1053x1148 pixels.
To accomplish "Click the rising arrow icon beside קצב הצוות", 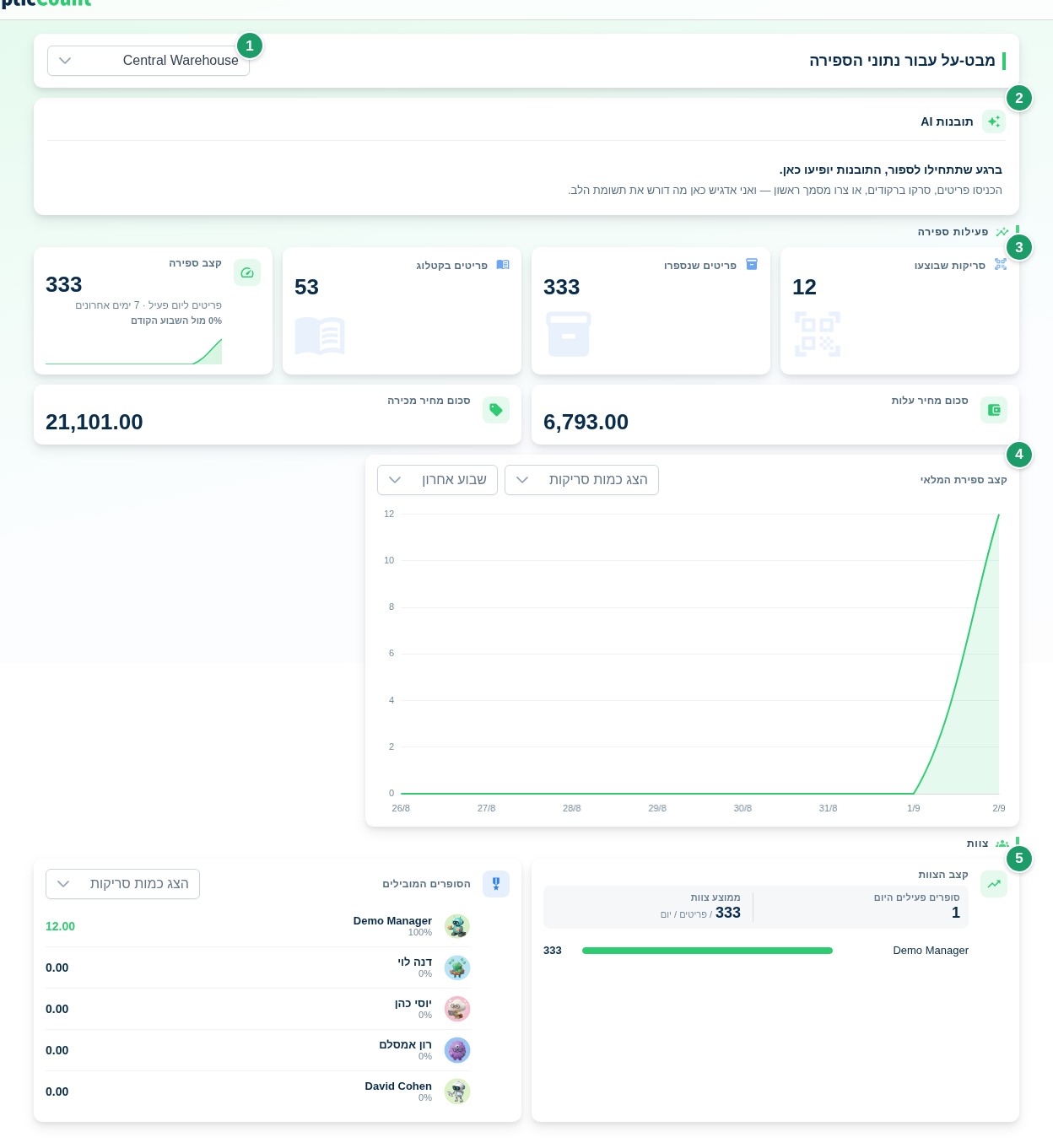I will [x=994, y=884].
